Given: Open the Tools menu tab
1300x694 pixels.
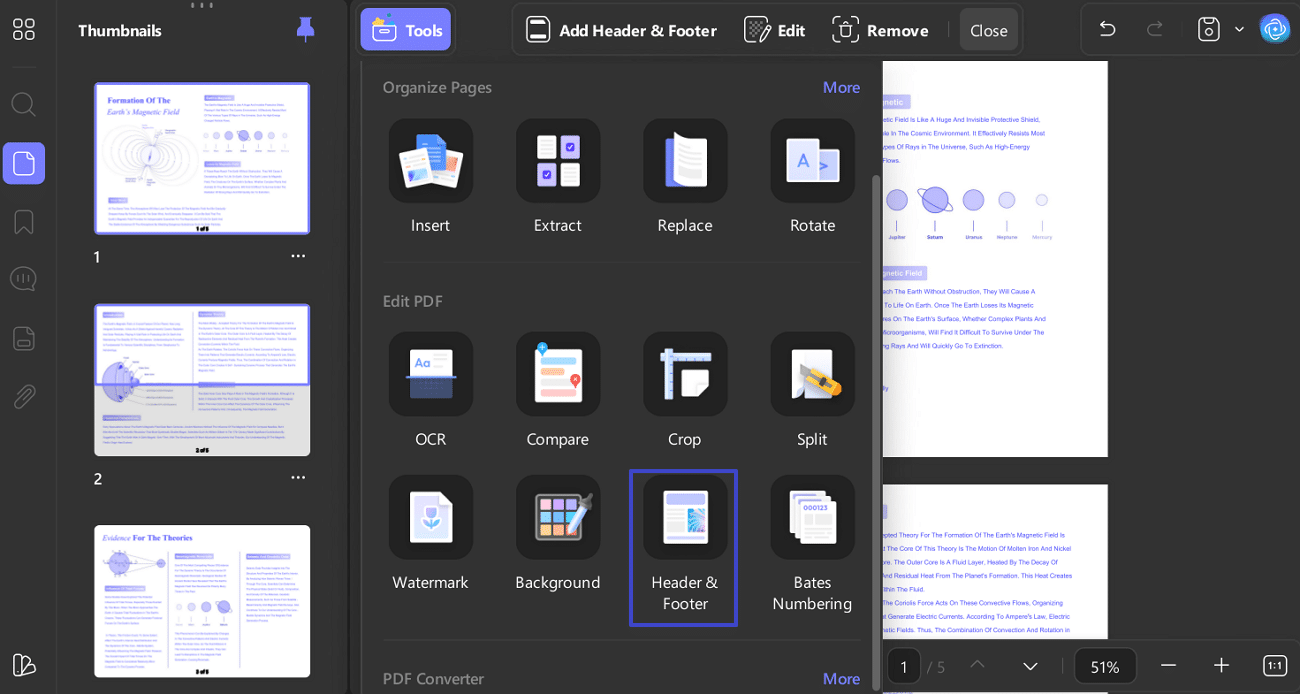Looking at the screenshot, I should [406, 30].
